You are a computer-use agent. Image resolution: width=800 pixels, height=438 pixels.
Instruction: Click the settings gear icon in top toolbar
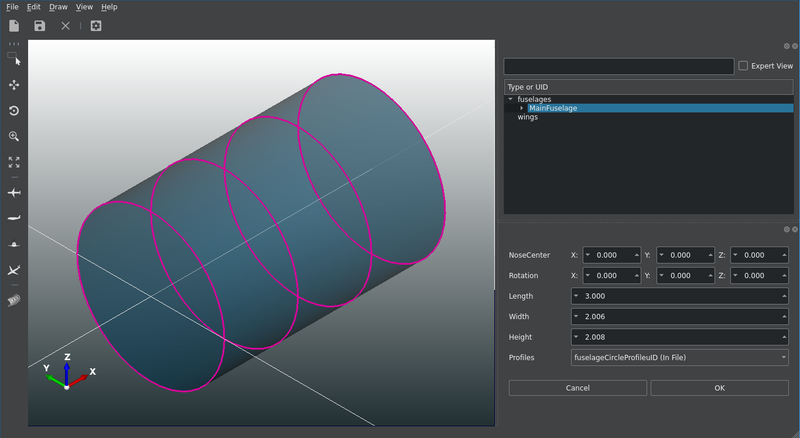pyautogui.click(x=96, y=26)
